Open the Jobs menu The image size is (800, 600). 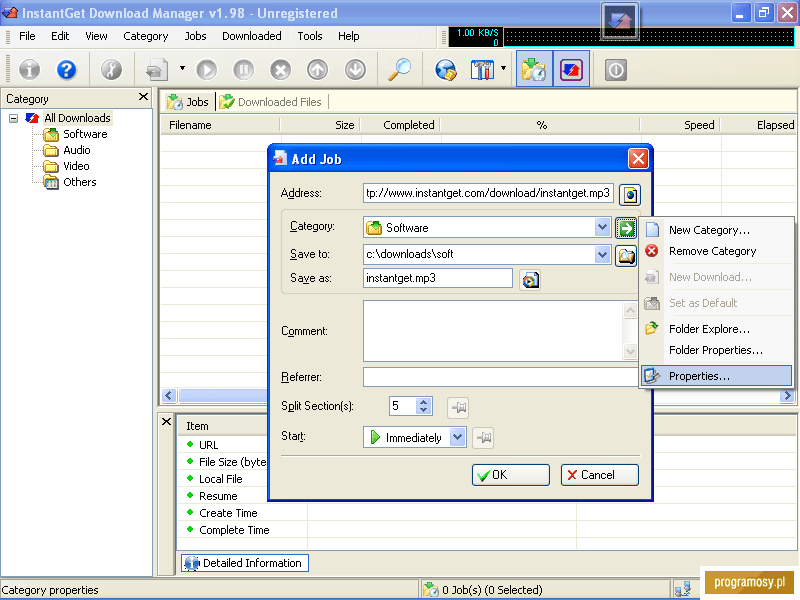[x=195, y=36]
